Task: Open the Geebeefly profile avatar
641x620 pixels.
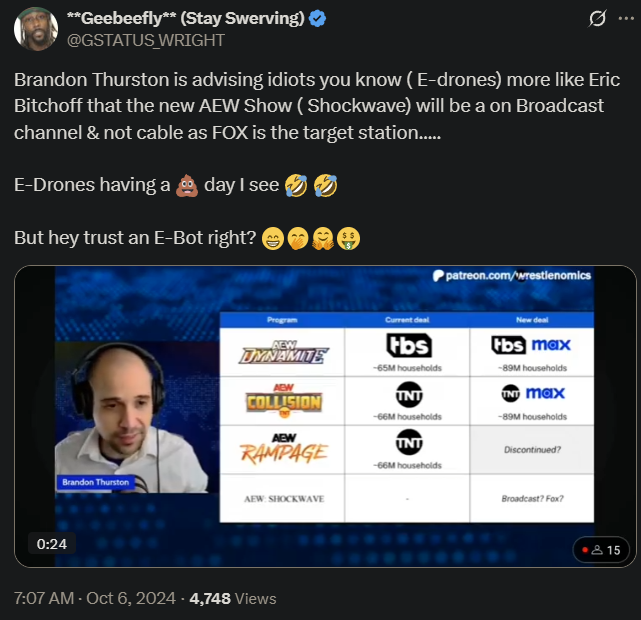Action: pyautogui.click(x=36, y=29)
